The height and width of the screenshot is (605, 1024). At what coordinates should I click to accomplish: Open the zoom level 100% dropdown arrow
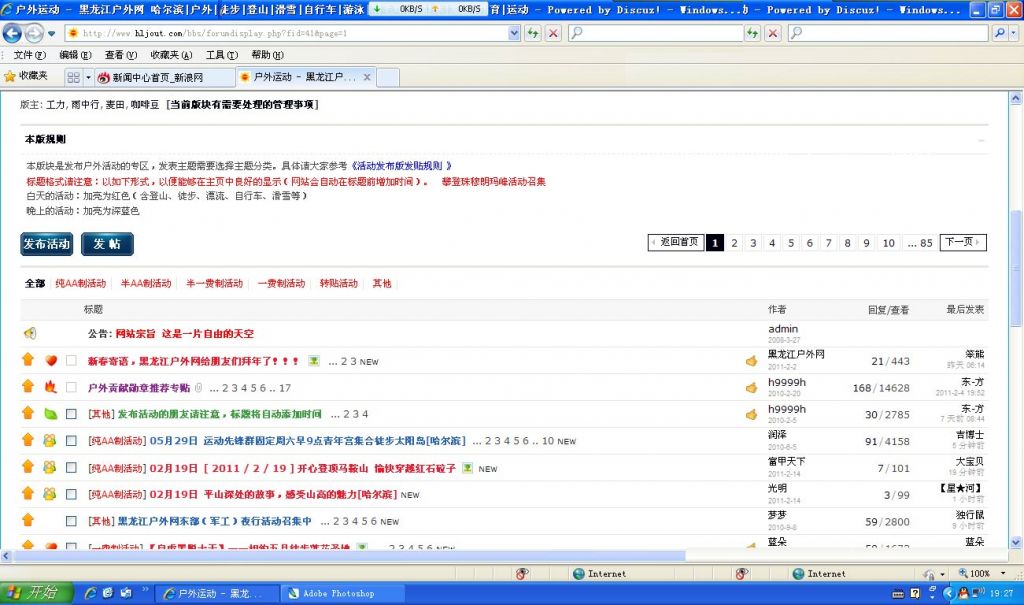pyautogui.click(x=1003, y=574)
